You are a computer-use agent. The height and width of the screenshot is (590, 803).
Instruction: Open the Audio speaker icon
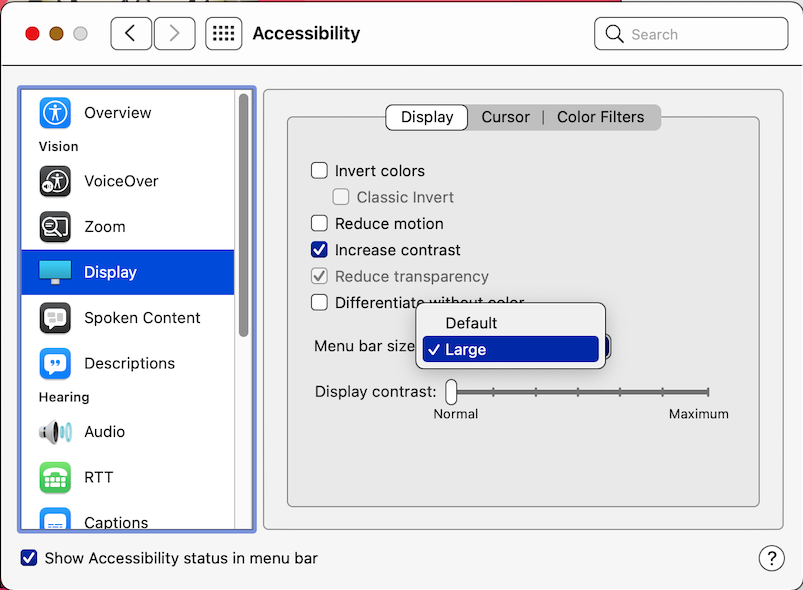[55, 432]
